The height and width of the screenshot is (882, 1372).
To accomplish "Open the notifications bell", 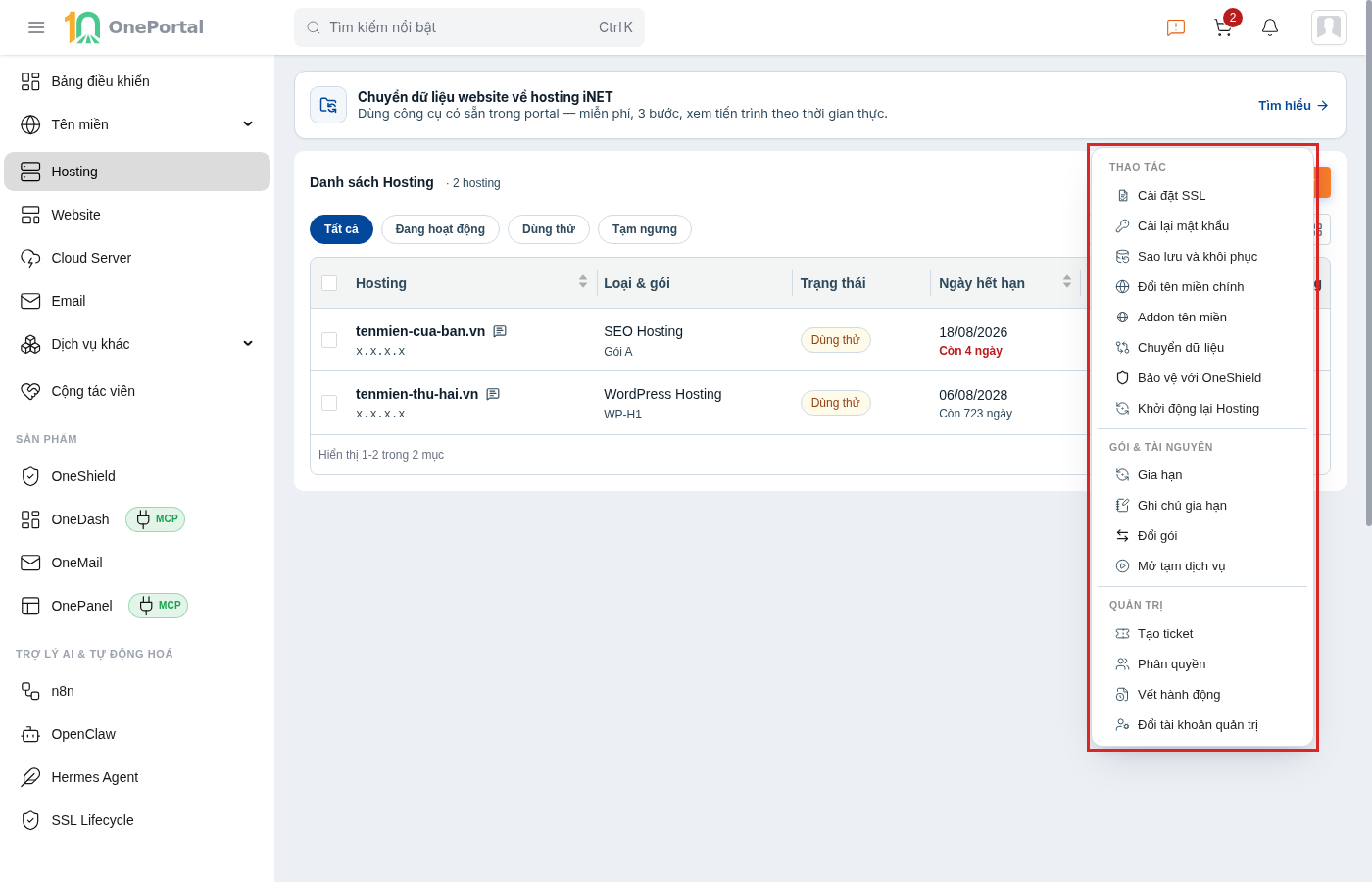I will (1270, 27).
